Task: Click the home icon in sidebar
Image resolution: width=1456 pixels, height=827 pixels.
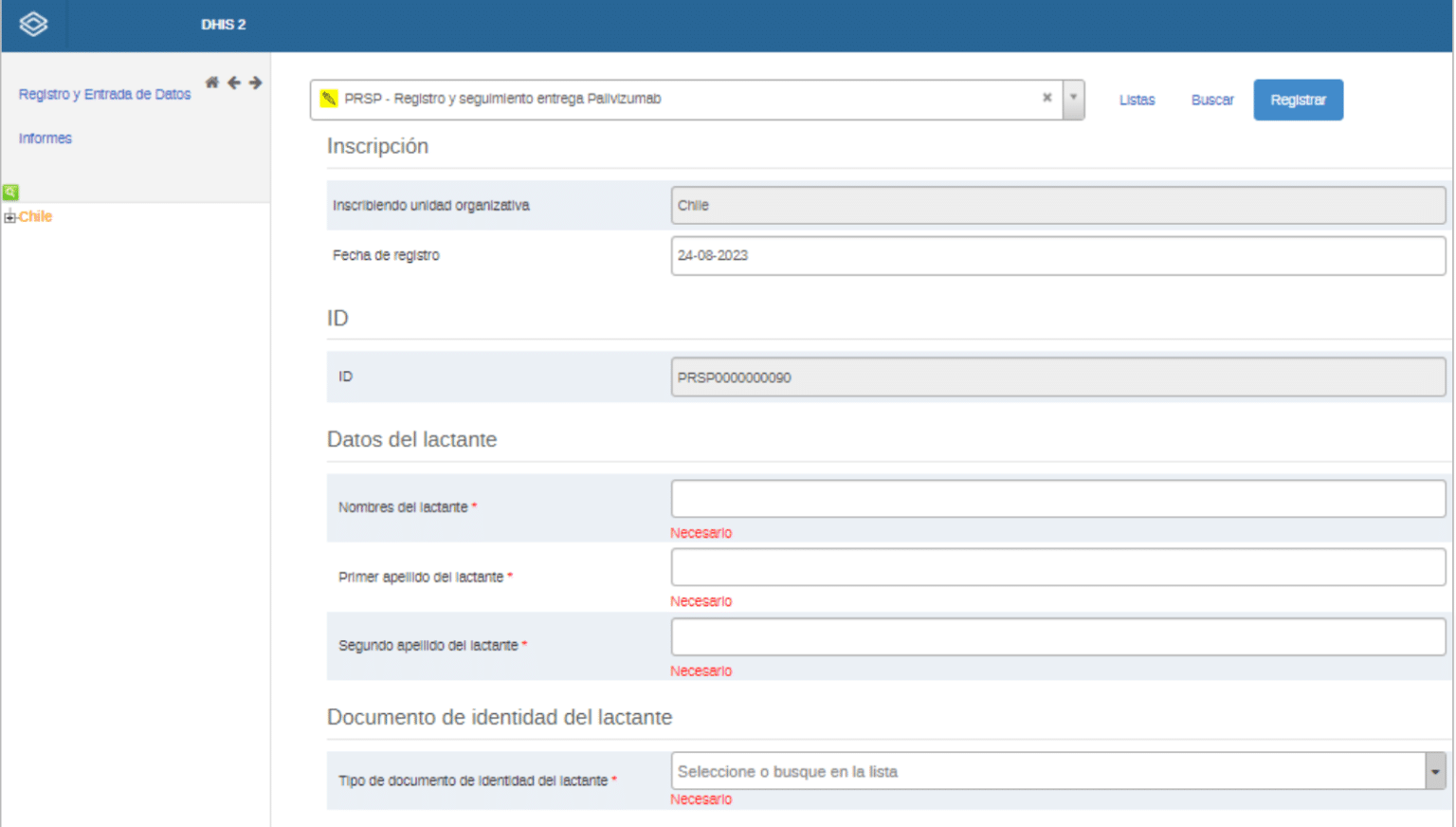Action: click(x=212, y=83)
